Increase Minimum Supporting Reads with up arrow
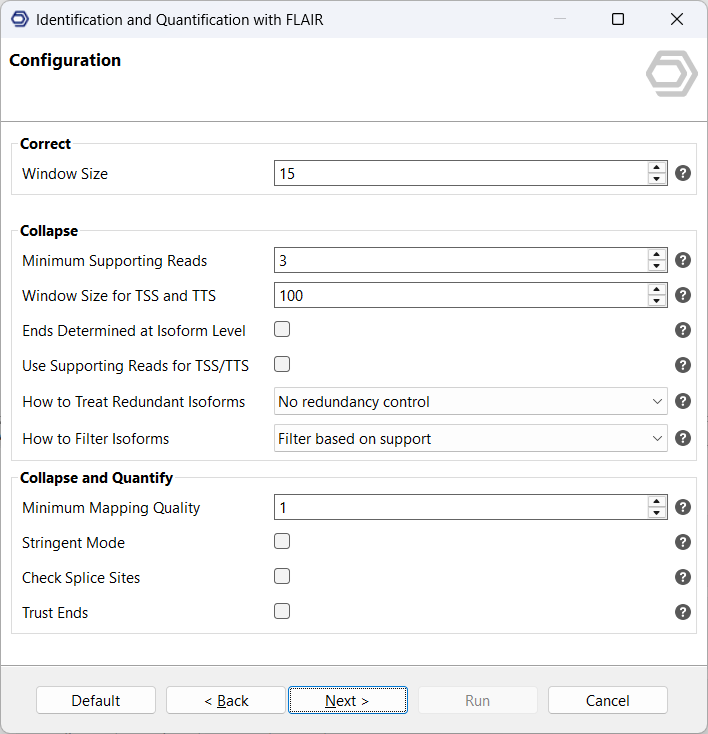The width and height of the screenshot is (708, 734). 657,254
